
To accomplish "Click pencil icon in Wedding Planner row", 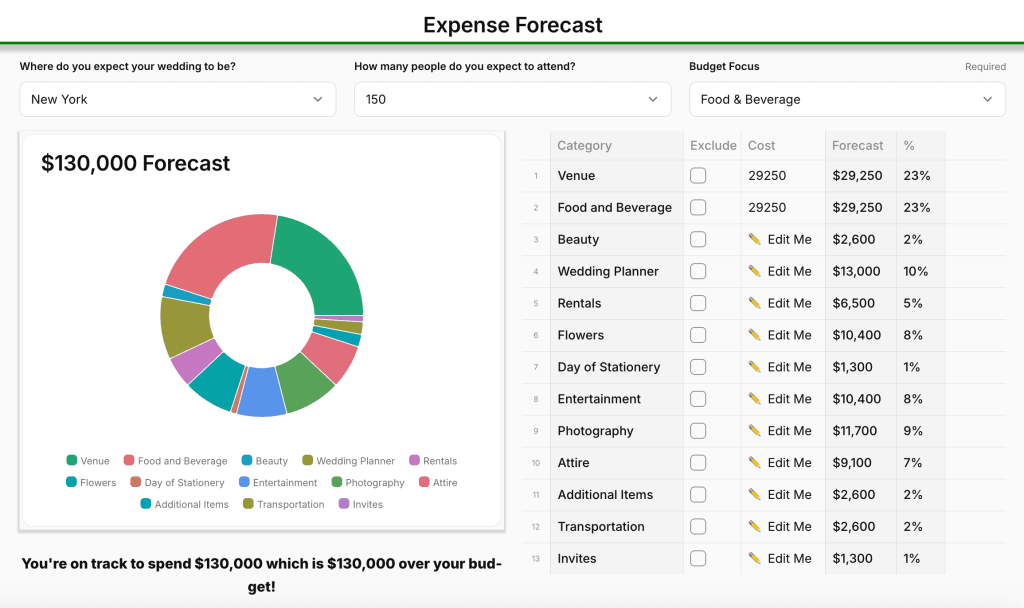I will coord(754,271).
